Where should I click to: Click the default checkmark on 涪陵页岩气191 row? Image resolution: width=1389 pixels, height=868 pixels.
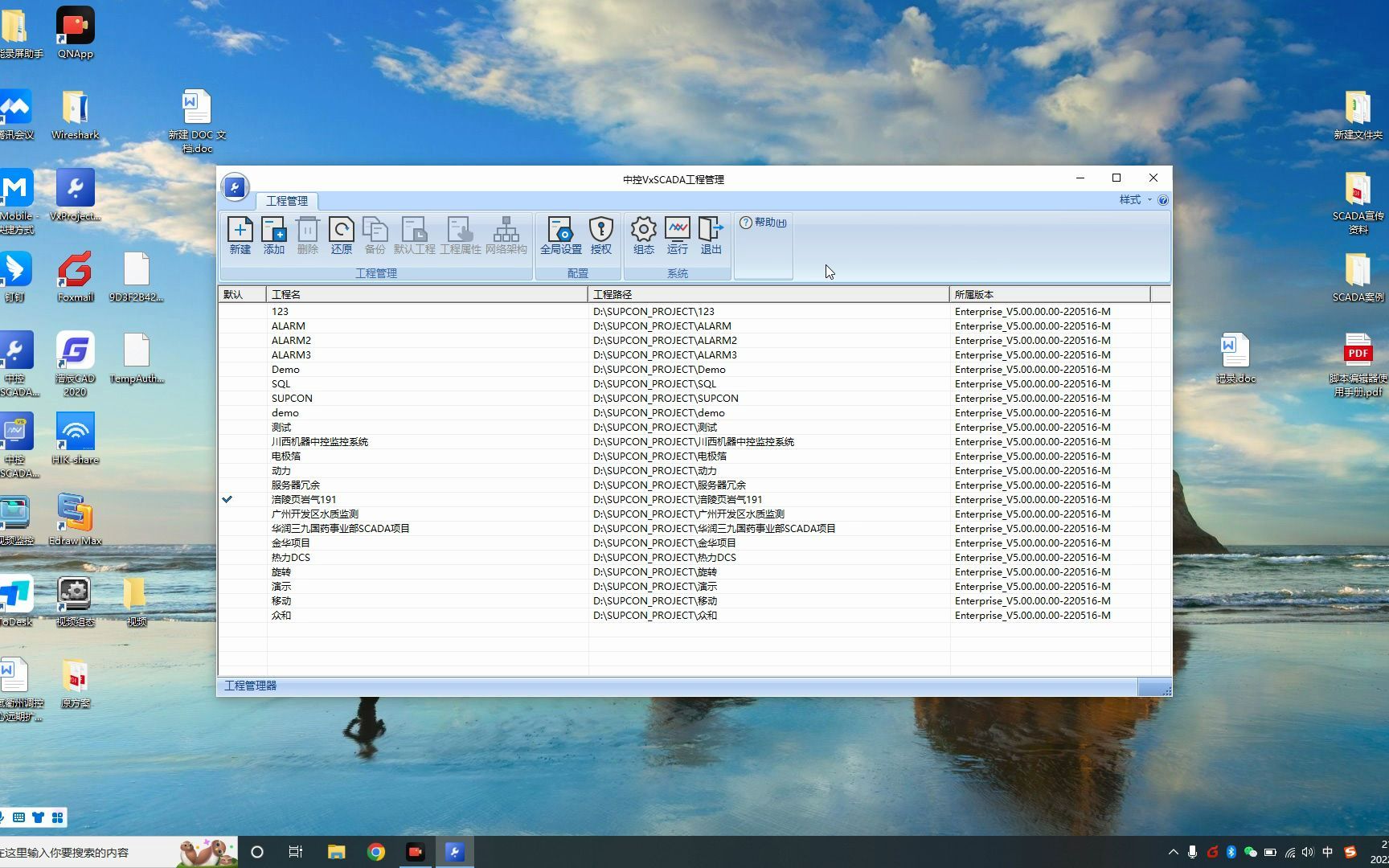point(227,499)
